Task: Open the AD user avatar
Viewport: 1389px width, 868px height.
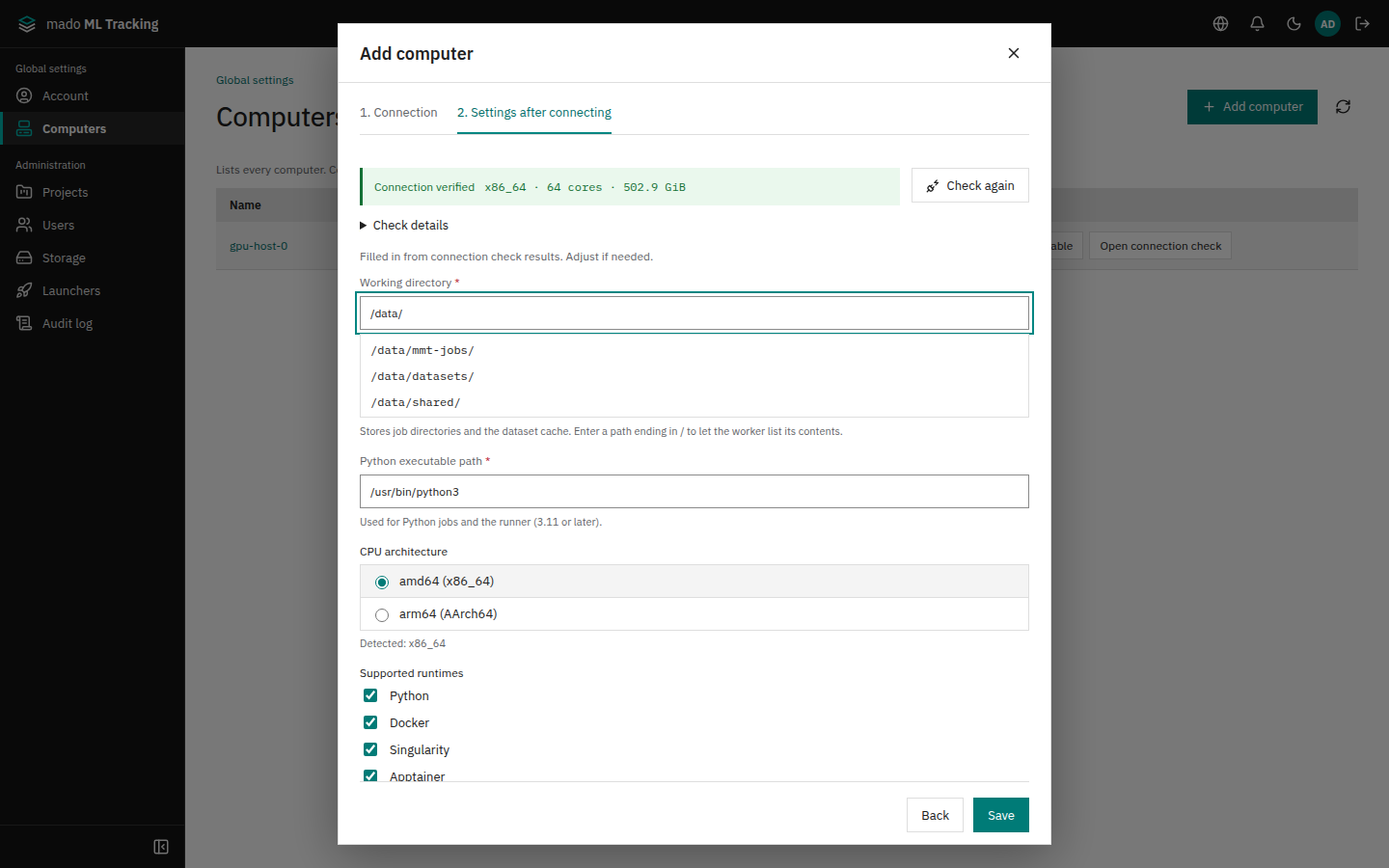Action: pyautogui.click(x=1328, y=24)
